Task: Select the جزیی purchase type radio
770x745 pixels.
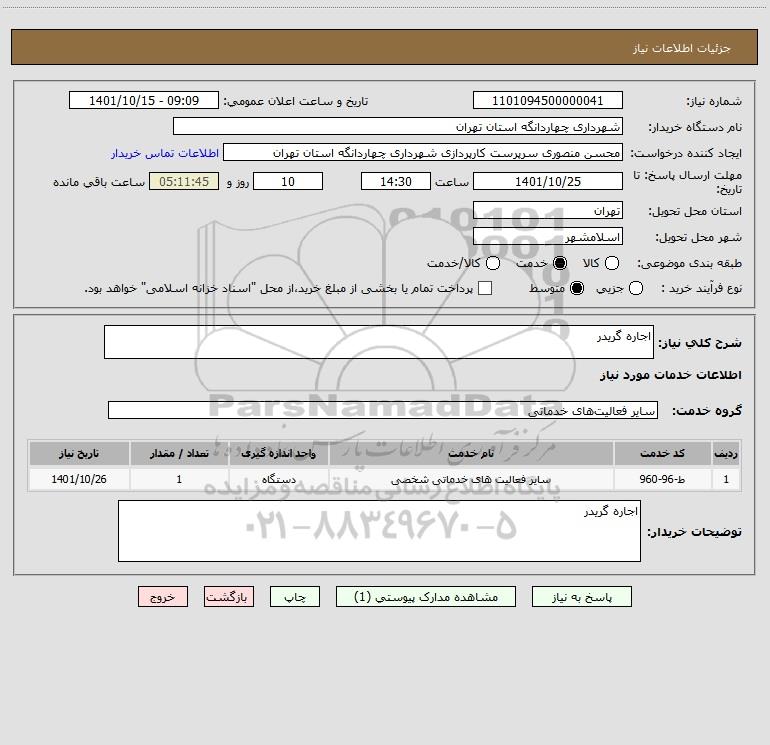Action: point(635,288)
